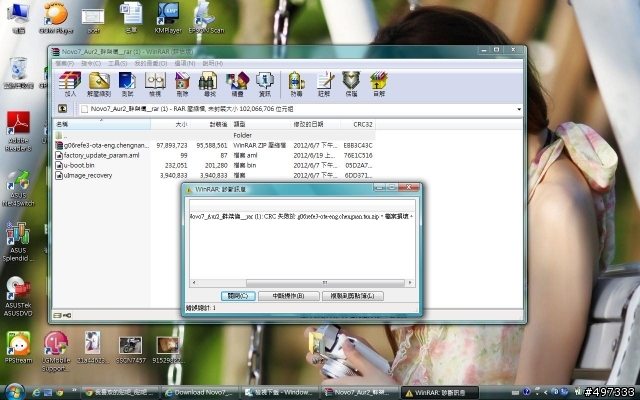Open the File (檔案) menu in WinRAR

click(64, 64)
